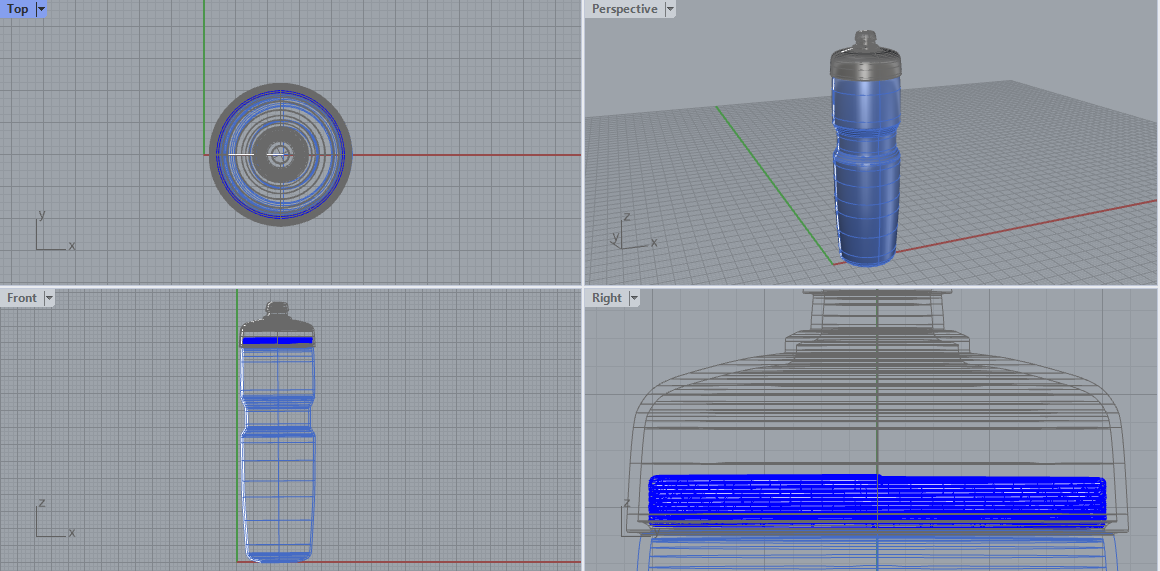Select the circular bottle outline in Top viewport
This screenshot has height=571, width=1160.
281,155
